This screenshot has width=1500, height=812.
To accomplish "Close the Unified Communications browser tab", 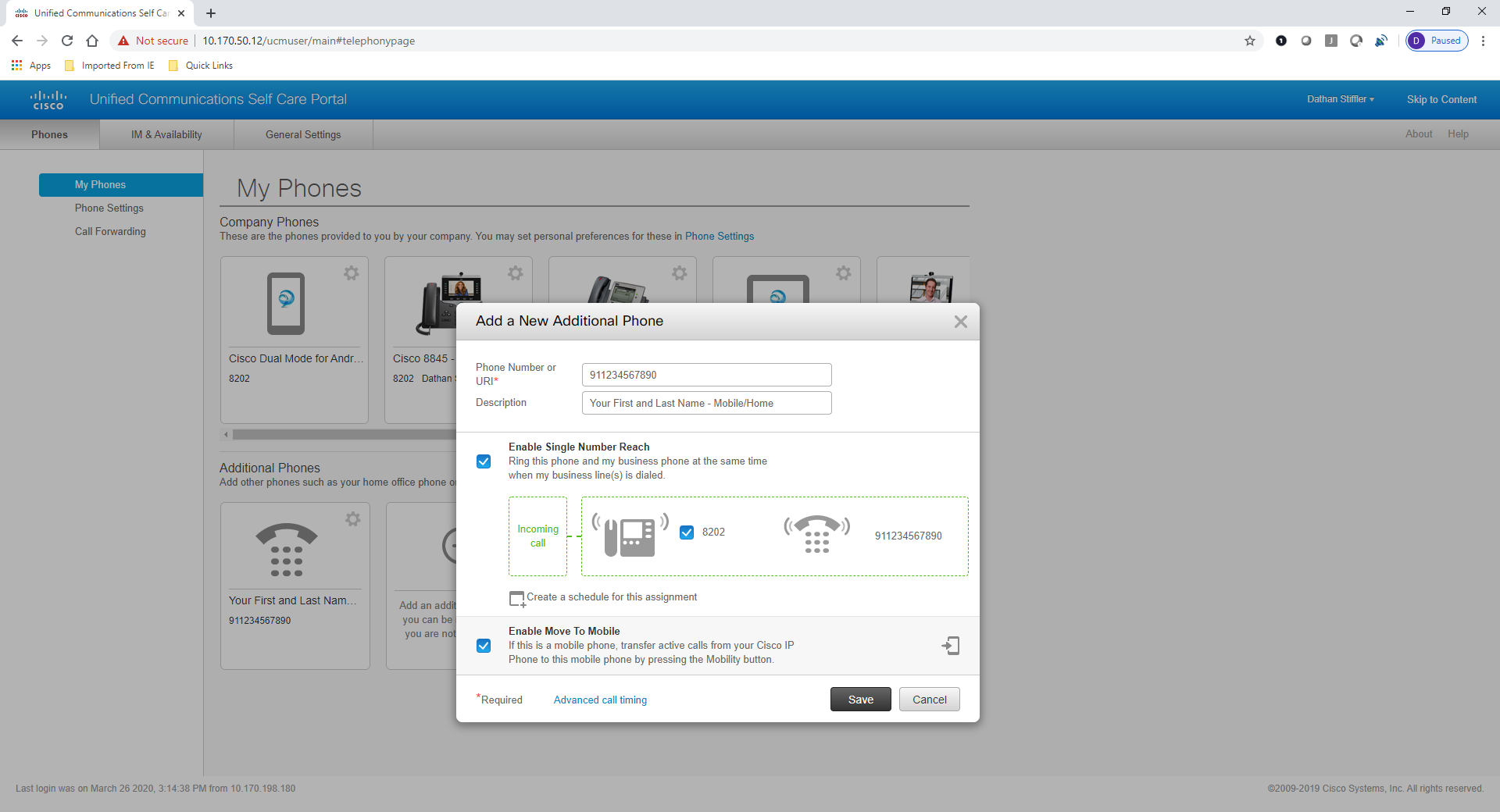I will coord(181,13).
